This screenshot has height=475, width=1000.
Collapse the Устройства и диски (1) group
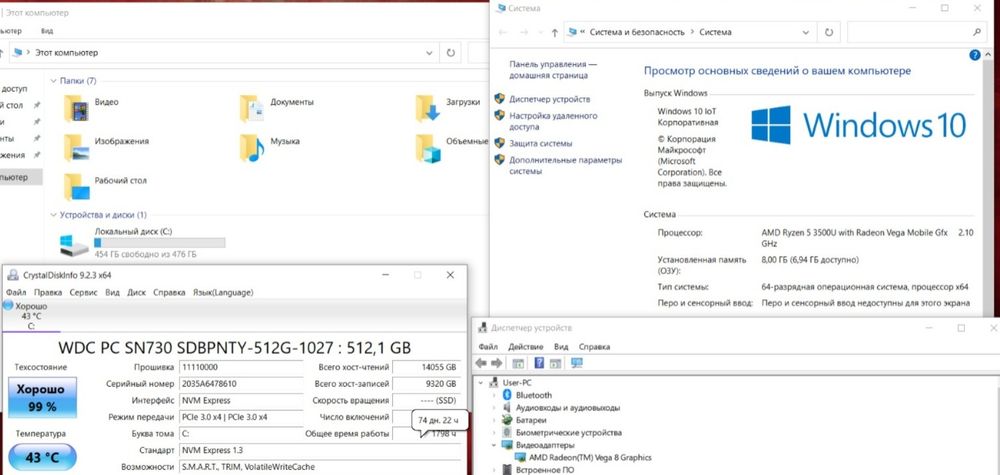click(54, 215)
